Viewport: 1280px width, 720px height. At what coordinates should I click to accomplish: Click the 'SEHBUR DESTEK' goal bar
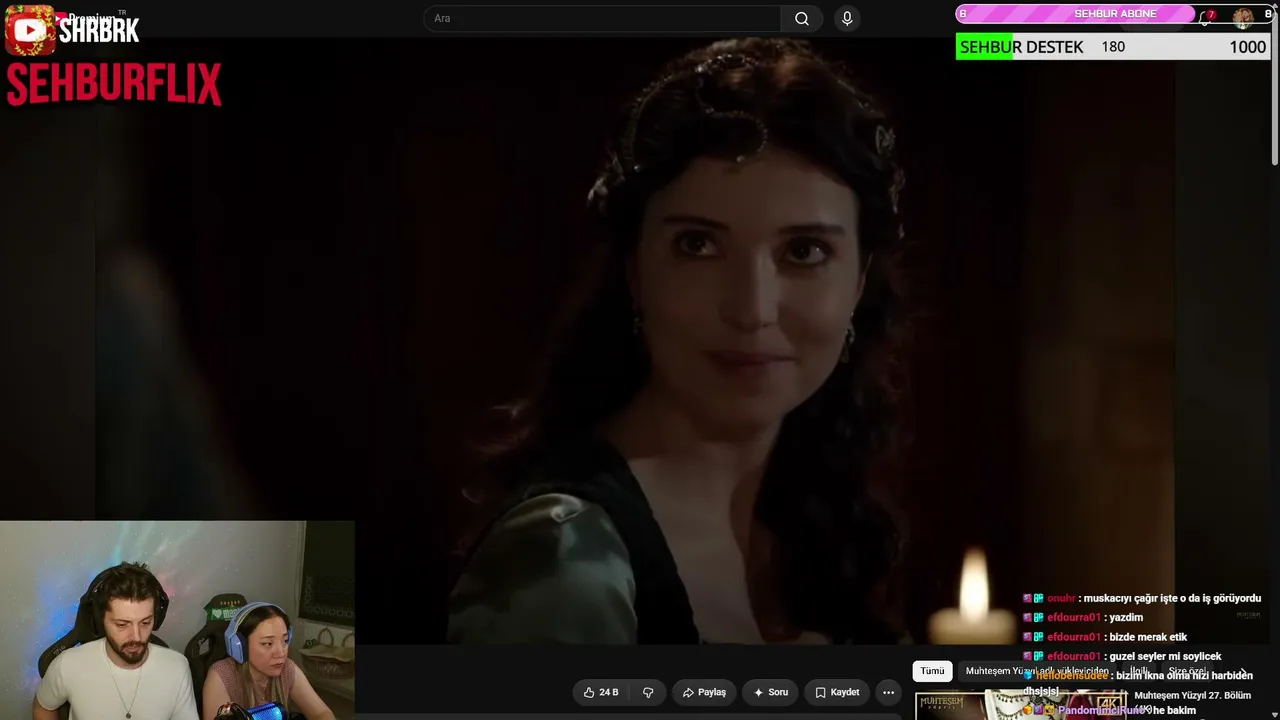1115,47
